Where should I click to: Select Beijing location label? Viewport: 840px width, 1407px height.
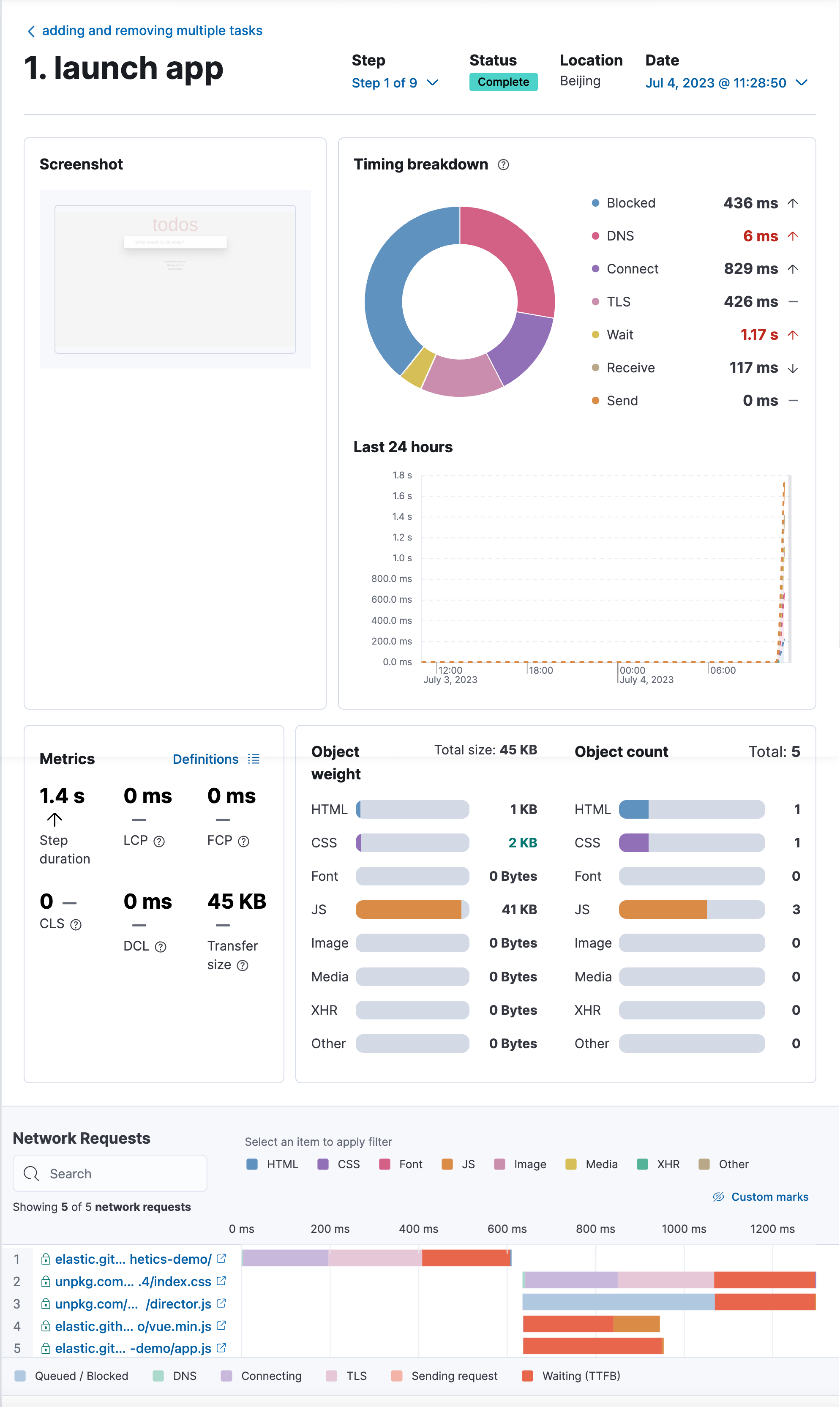click(x=579, y=82)
